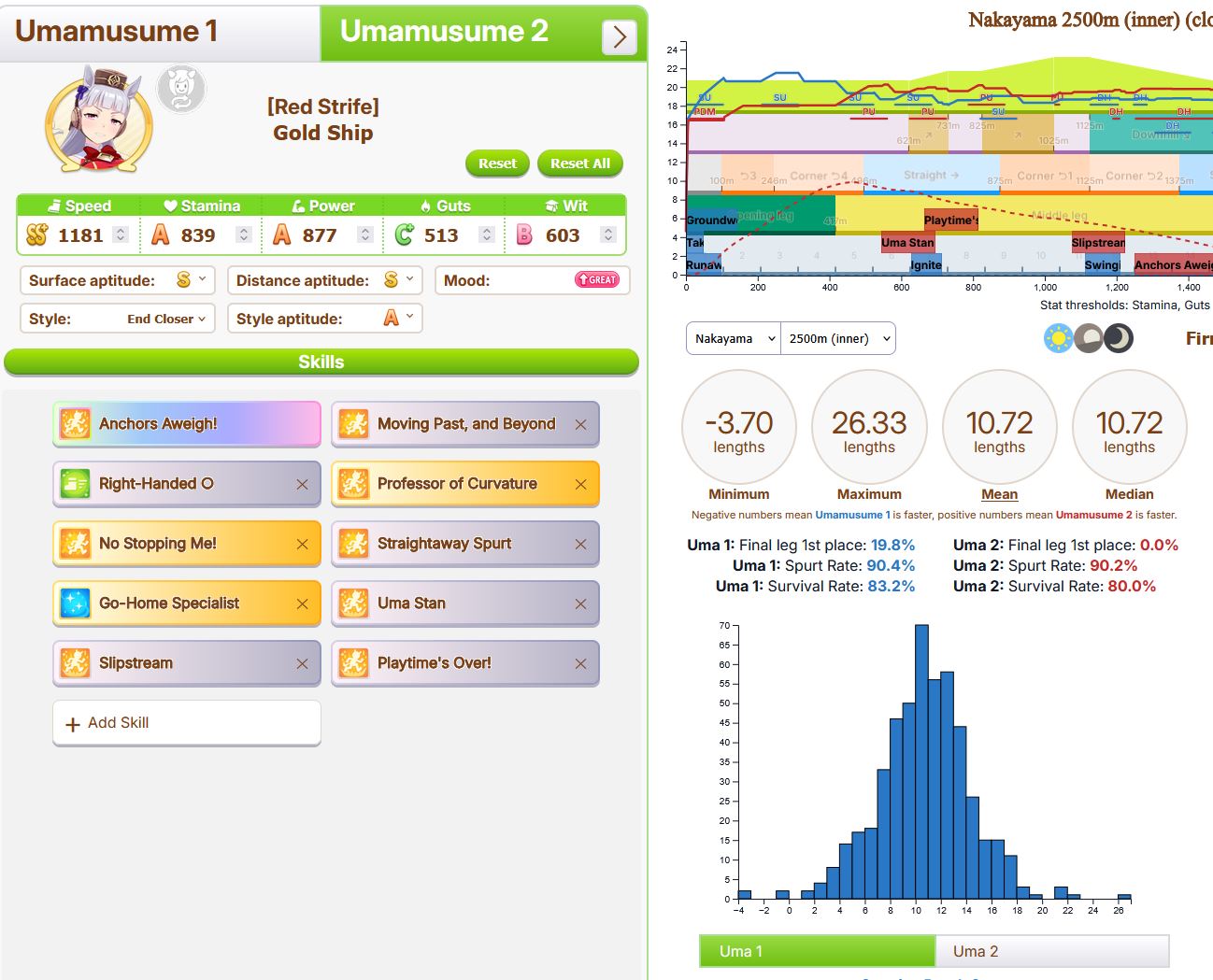Image resolution: width=1213 pixels, height=980 pixels.
Task: Remove the No Stopping Me! skill
Action: (x=302, y=544)
